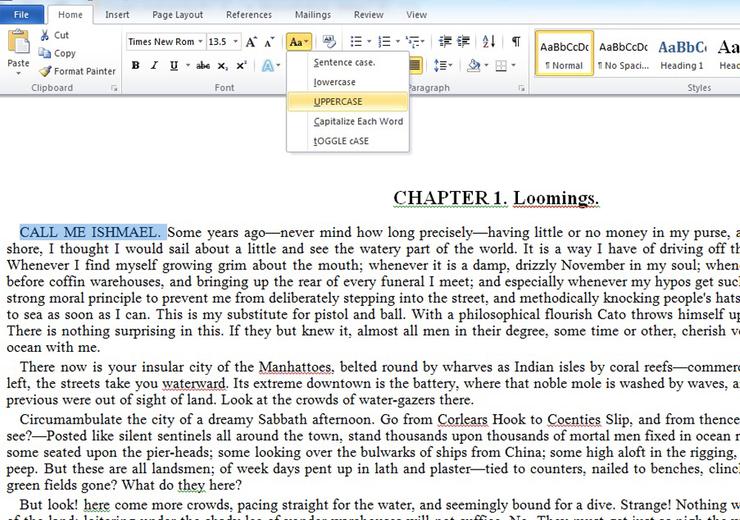Expand the Underline style dropdown arrow
Viewport: 740px width, 520px height.
(187, 65)
